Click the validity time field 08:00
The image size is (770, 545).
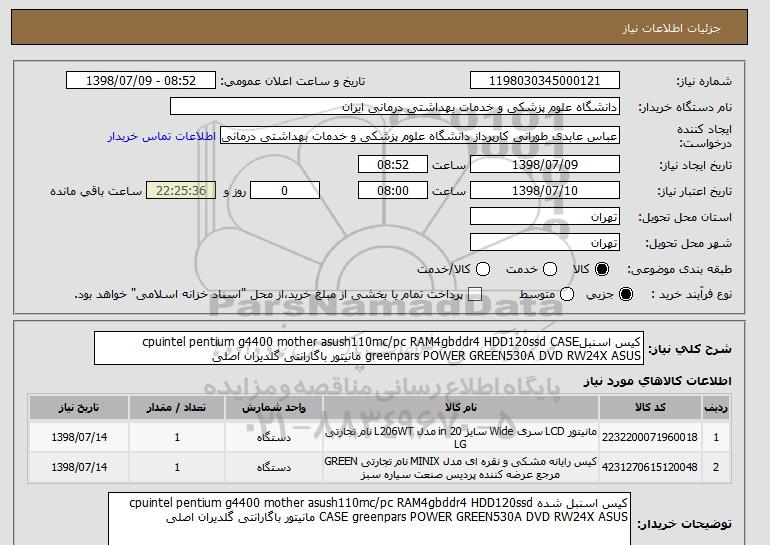tap(393, 191)
